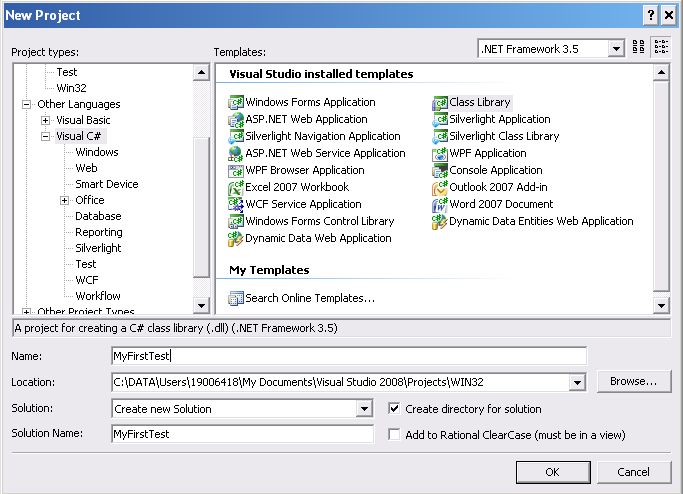The image size is (683, 494).
Task: Enable Add to Rational ClearCase checkbox
Action: (394, 434)
